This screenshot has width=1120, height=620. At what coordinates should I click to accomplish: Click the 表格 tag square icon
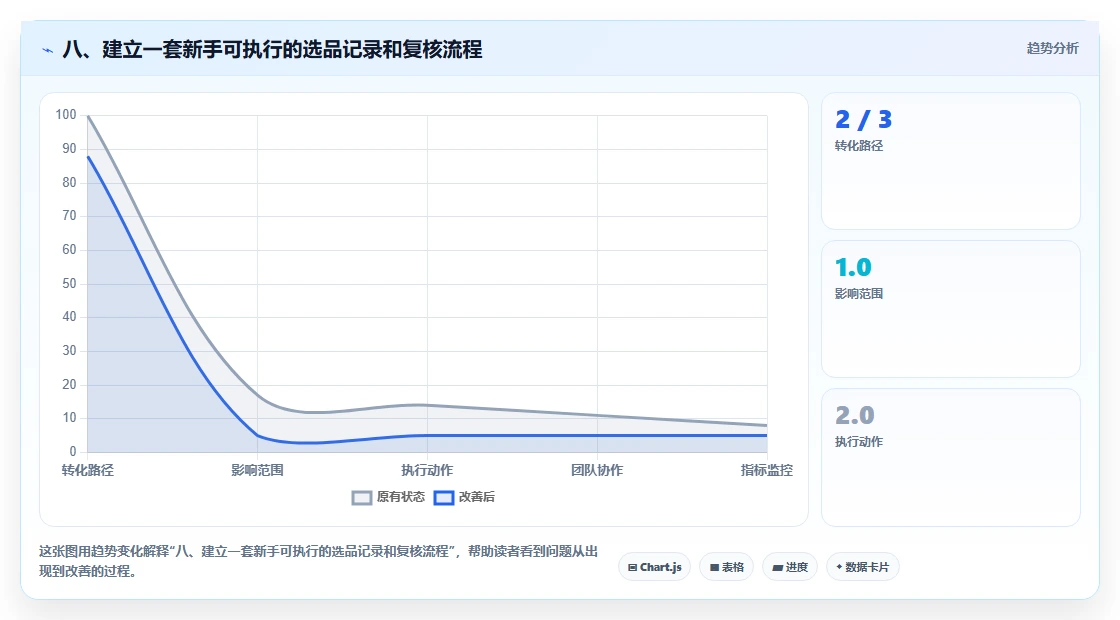click(714, 568)
